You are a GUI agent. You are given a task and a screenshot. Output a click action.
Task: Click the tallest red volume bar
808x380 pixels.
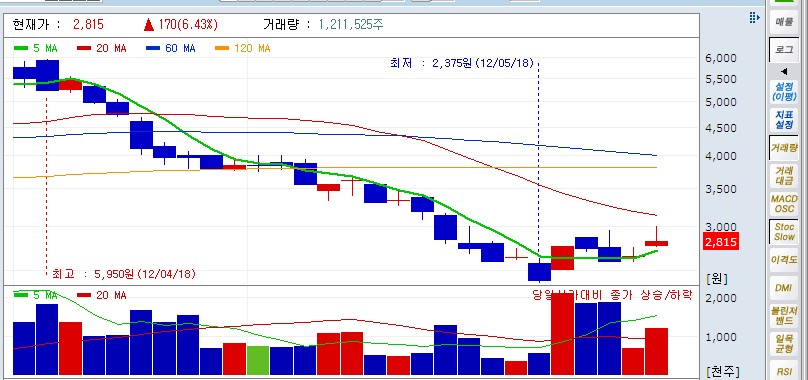coord(562,334)
